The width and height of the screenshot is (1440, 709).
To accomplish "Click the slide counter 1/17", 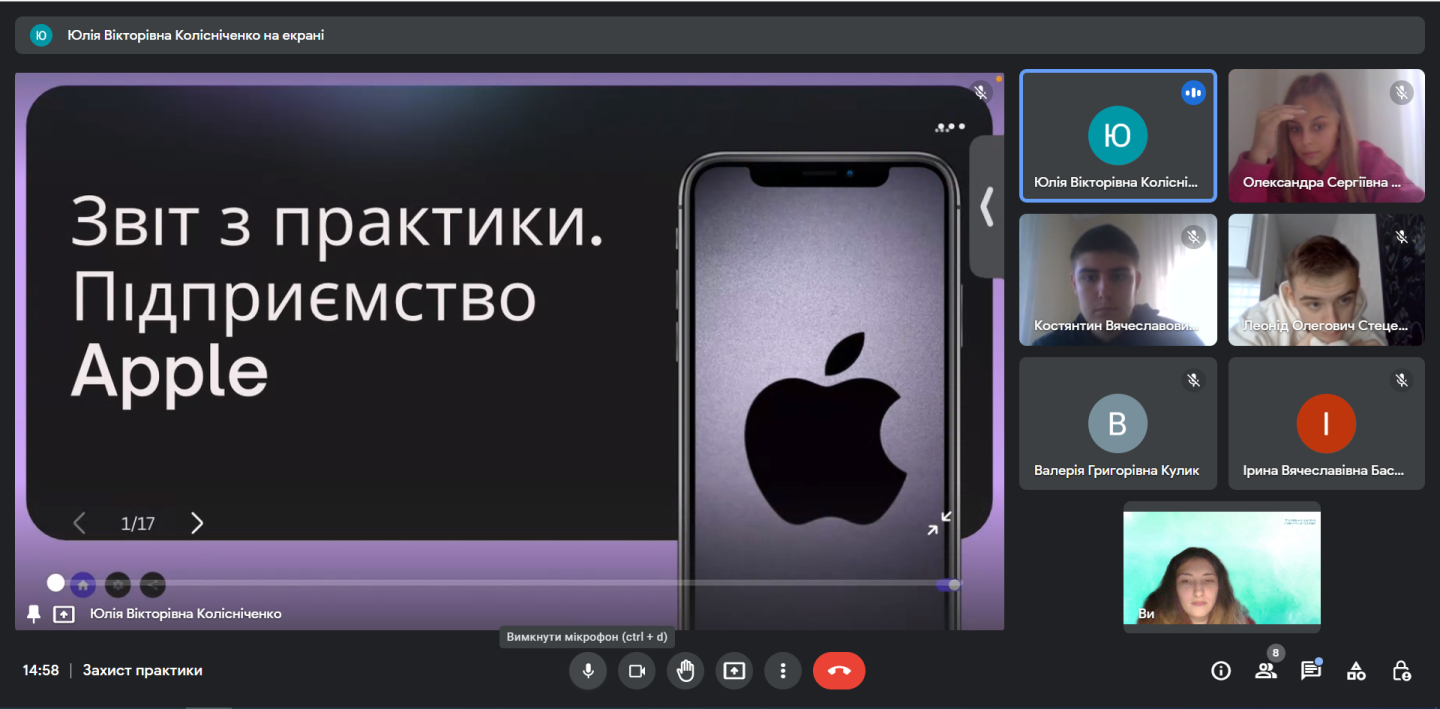I will pos(138,524).
